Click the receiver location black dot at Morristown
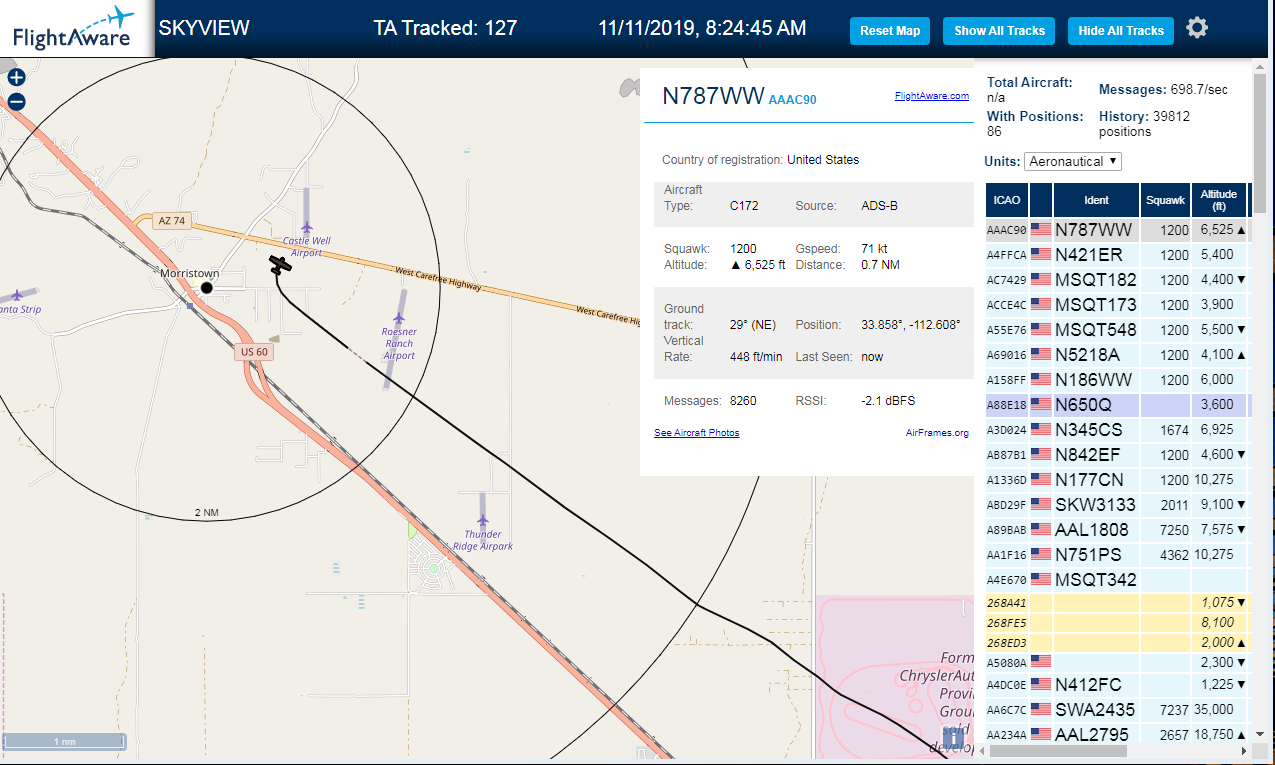This screenshot has width=1275, height=765. [206, 288]
